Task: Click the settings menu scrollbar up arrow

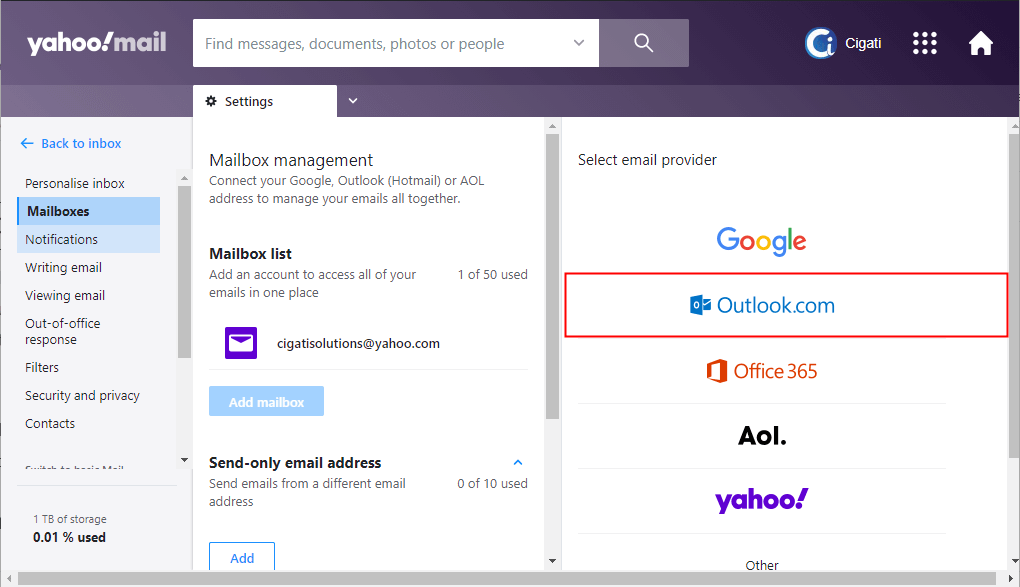Action: [x=184, y=178]
